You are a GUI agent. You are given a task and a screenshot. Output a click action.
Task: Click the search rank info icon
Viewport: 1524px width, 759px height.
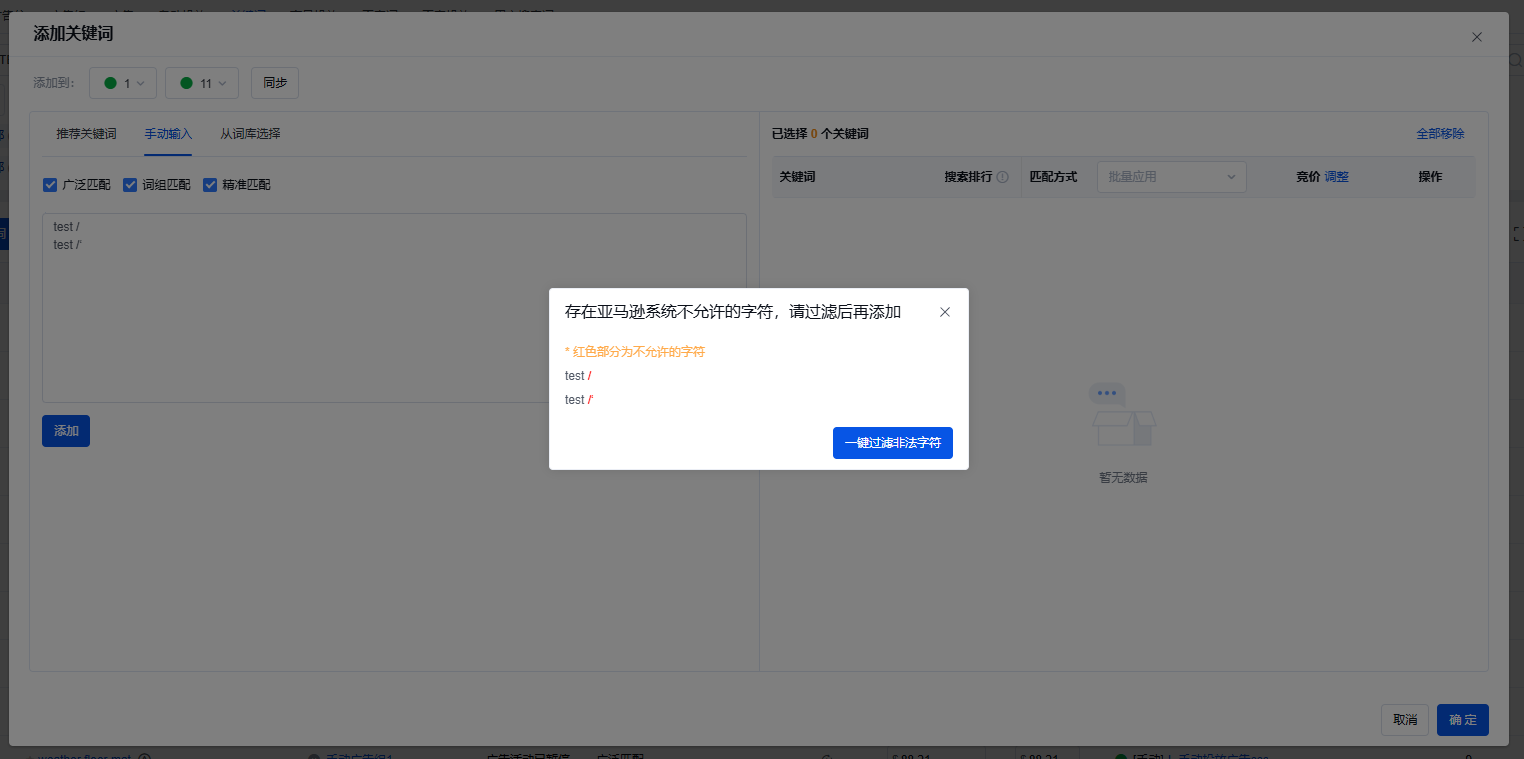coord(1003,177)
